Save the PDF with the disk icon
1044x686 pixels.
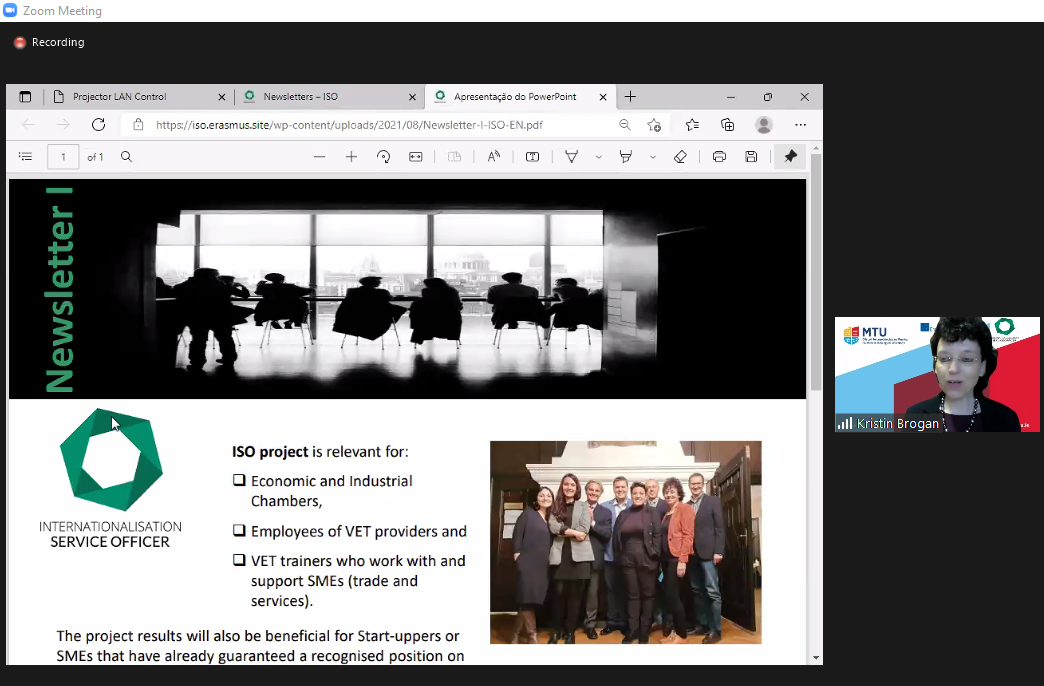(751, 157)
